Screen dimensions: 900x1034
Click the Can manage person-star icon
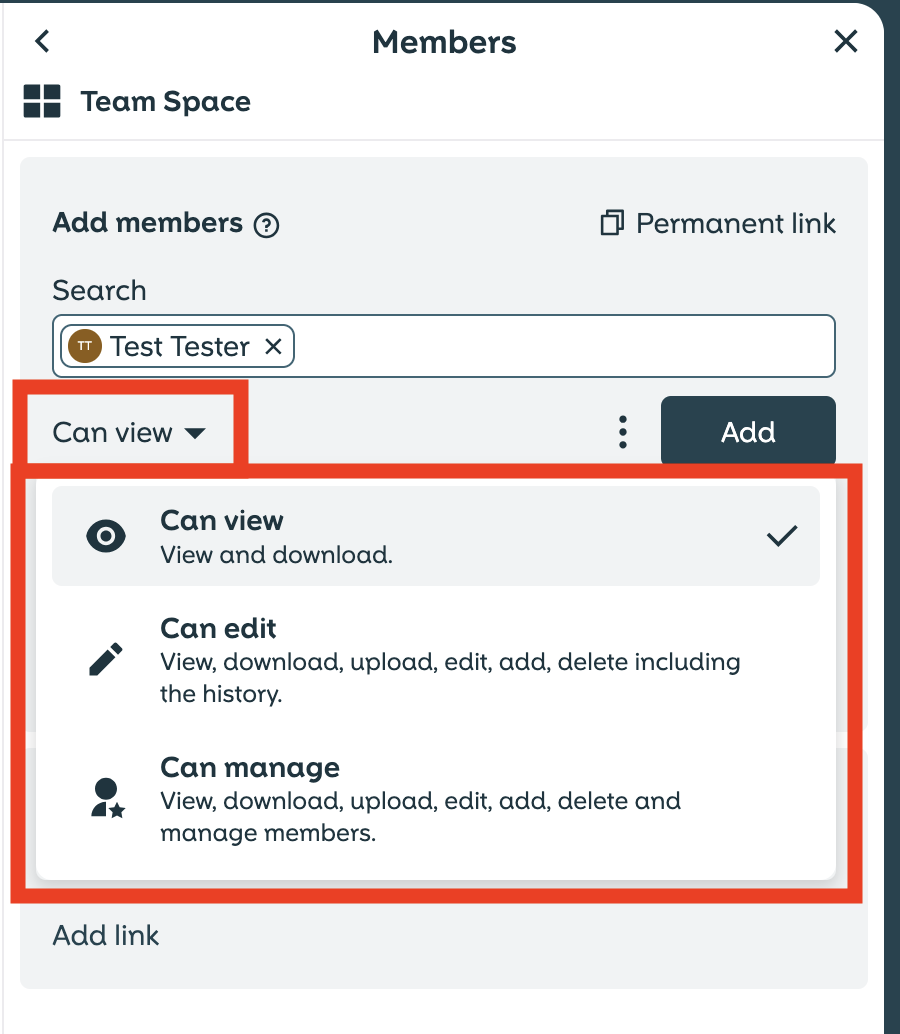(106, 799)
